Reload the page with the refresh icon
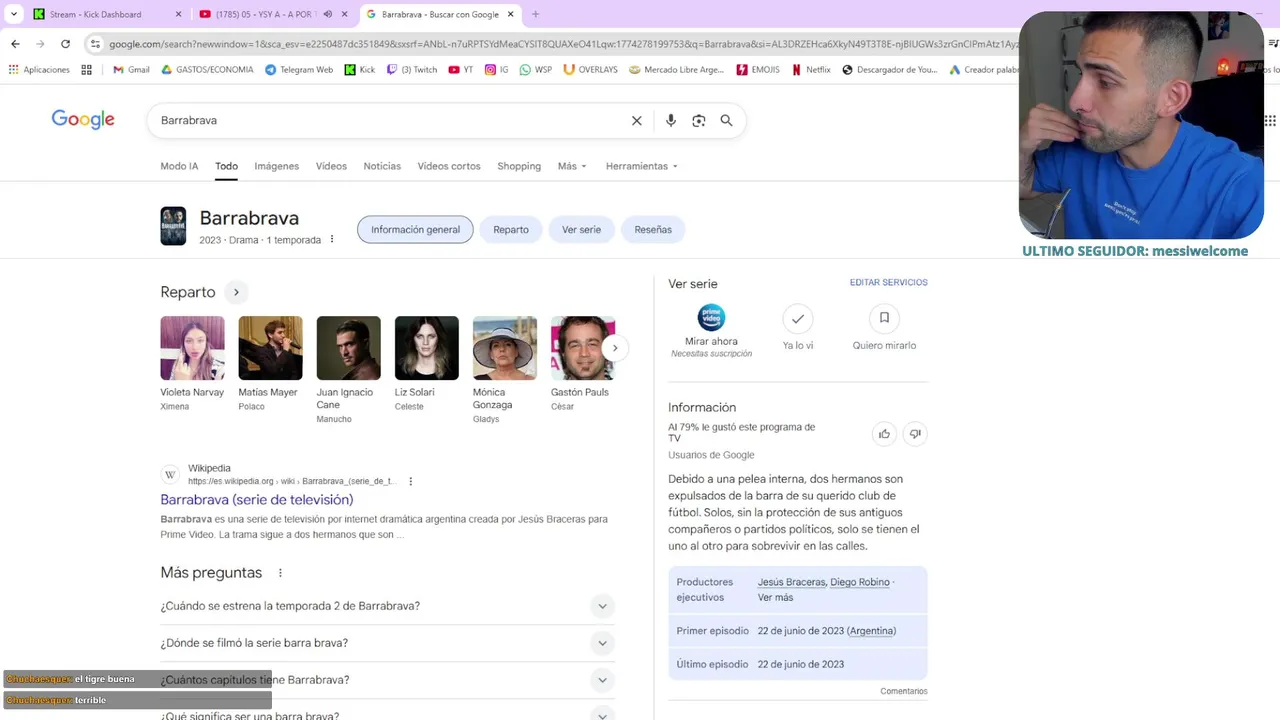Viewport: 1280px width, 720px height. click(x=65, y=44)
